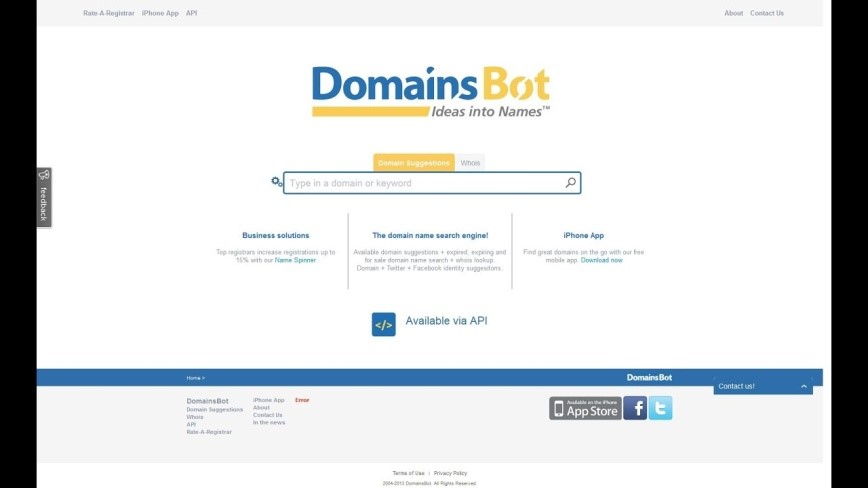Open the Privacy Policy link
Screen dimensions: 868x488
click(x=451, y=473)
